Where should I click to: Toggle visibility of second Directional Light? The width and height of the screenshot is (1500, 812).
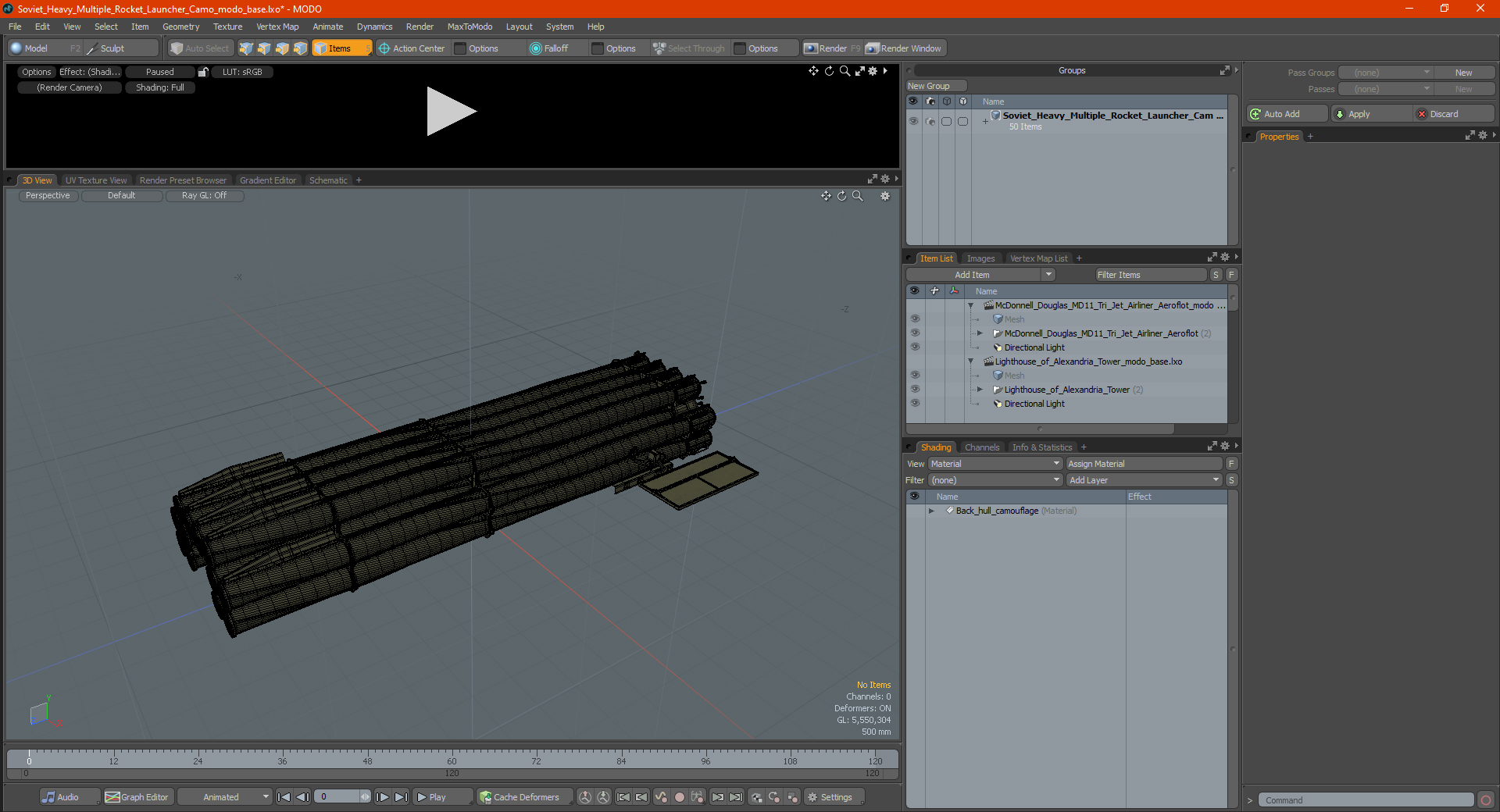click(915, 404)
